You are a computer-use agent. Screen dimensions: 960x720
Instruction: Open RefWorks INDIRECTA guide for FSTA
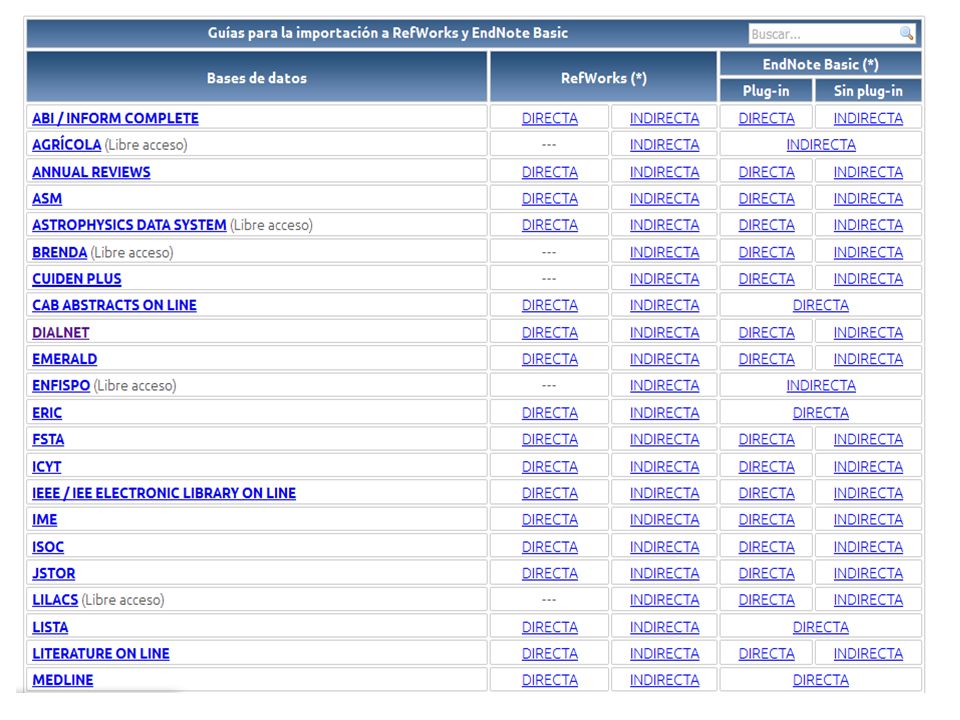tap(664, 440)
